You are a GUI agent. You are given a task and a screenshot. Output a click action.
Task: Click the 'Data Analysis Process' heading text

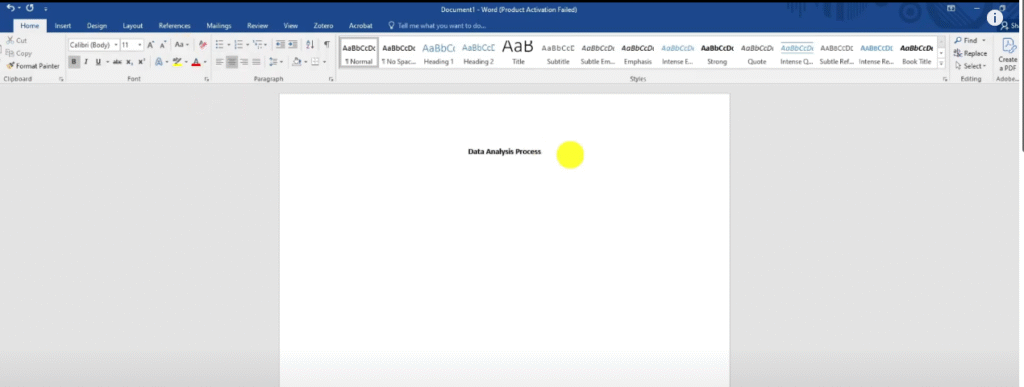[504, 151]
